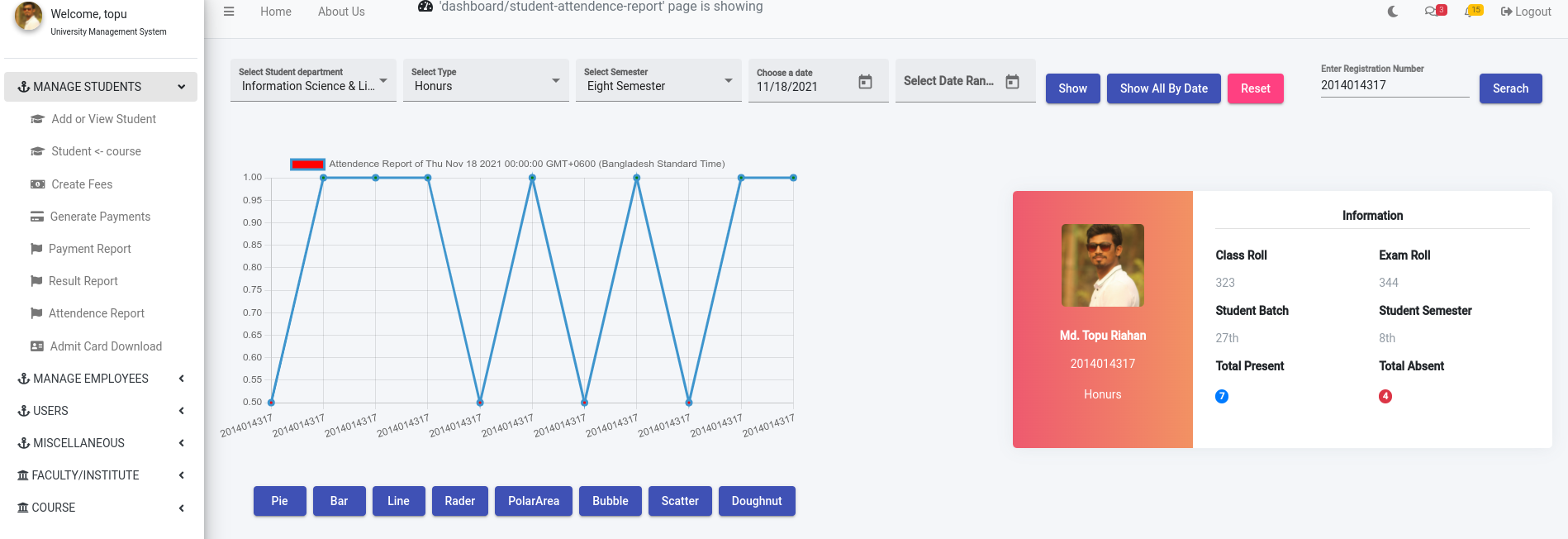This screenshot has height=539, width=1568.
Task: Open the About Us menu item
Action: coord(341,12)
